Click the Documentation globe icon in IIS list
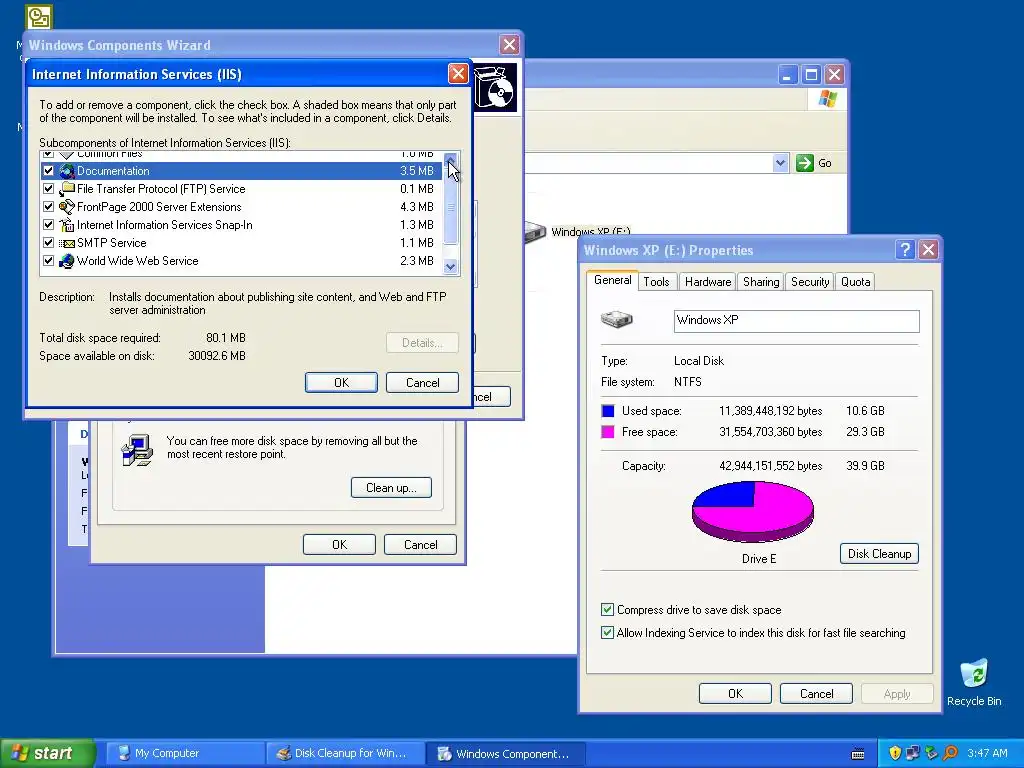This screenshot has width=1024, height=768. click(x=67, y=171)
